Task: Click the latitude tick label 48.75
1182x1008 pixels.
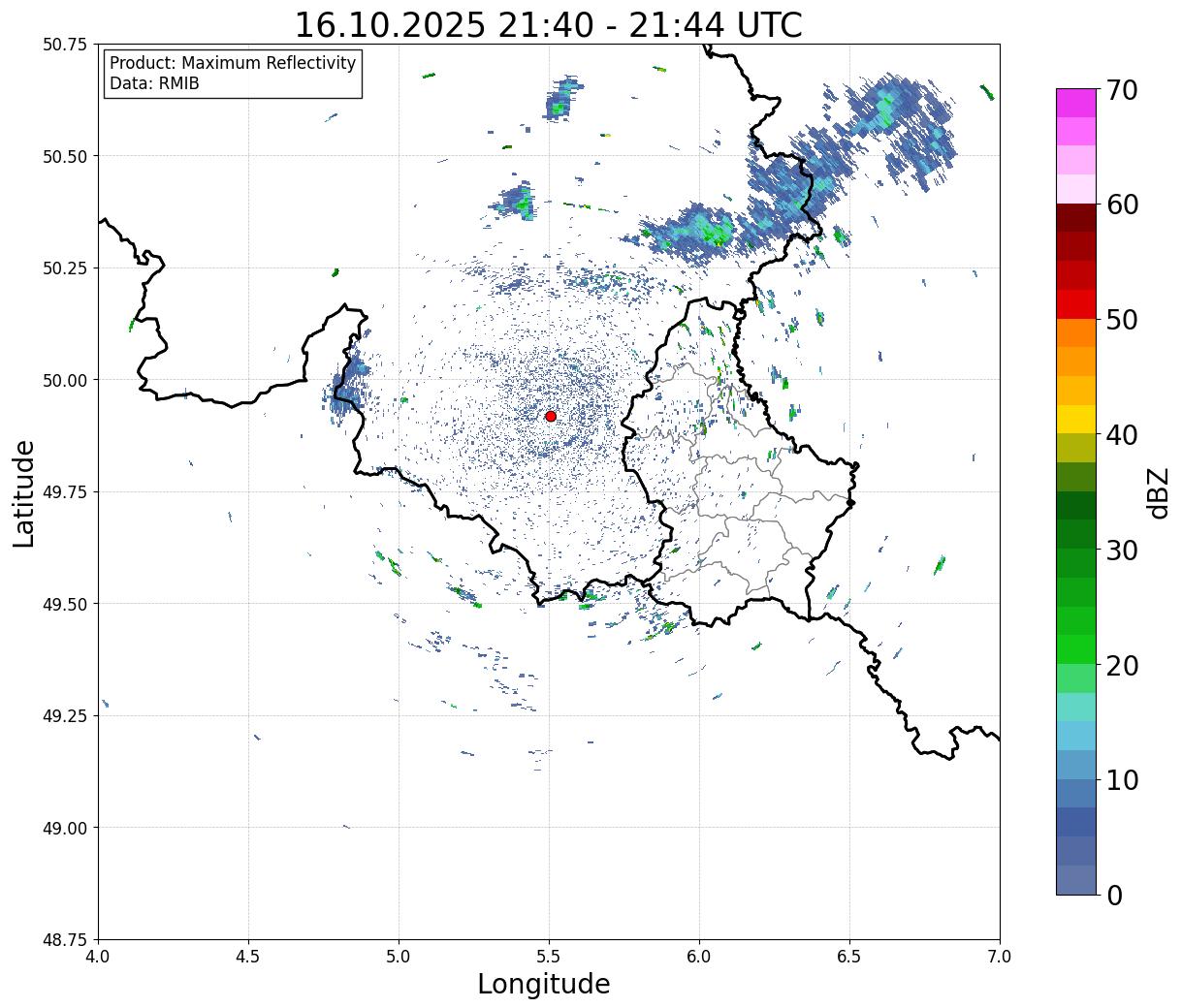Action: [x=65, y=940]
